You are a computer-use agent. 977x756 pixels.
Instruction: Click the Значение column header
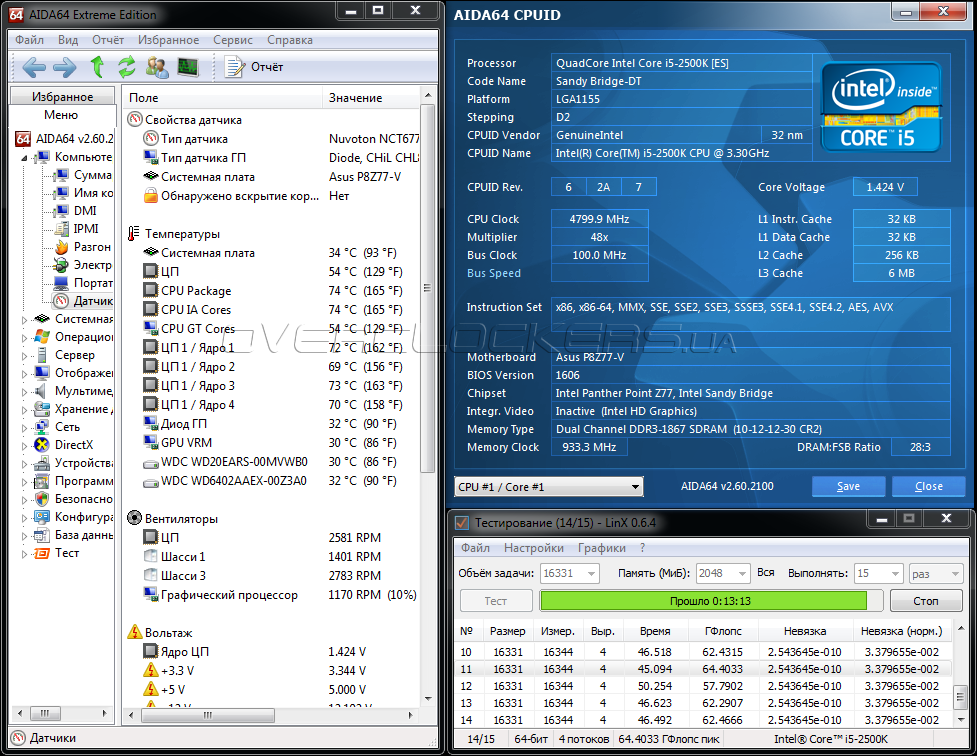355,98
